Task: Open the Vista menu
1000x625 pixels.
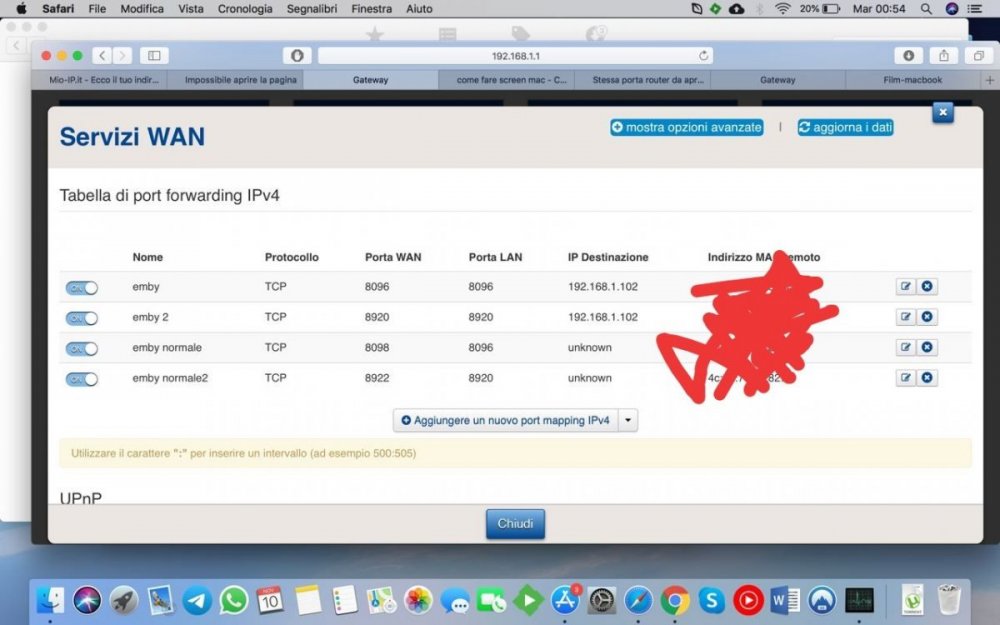Action: point(191,9)
